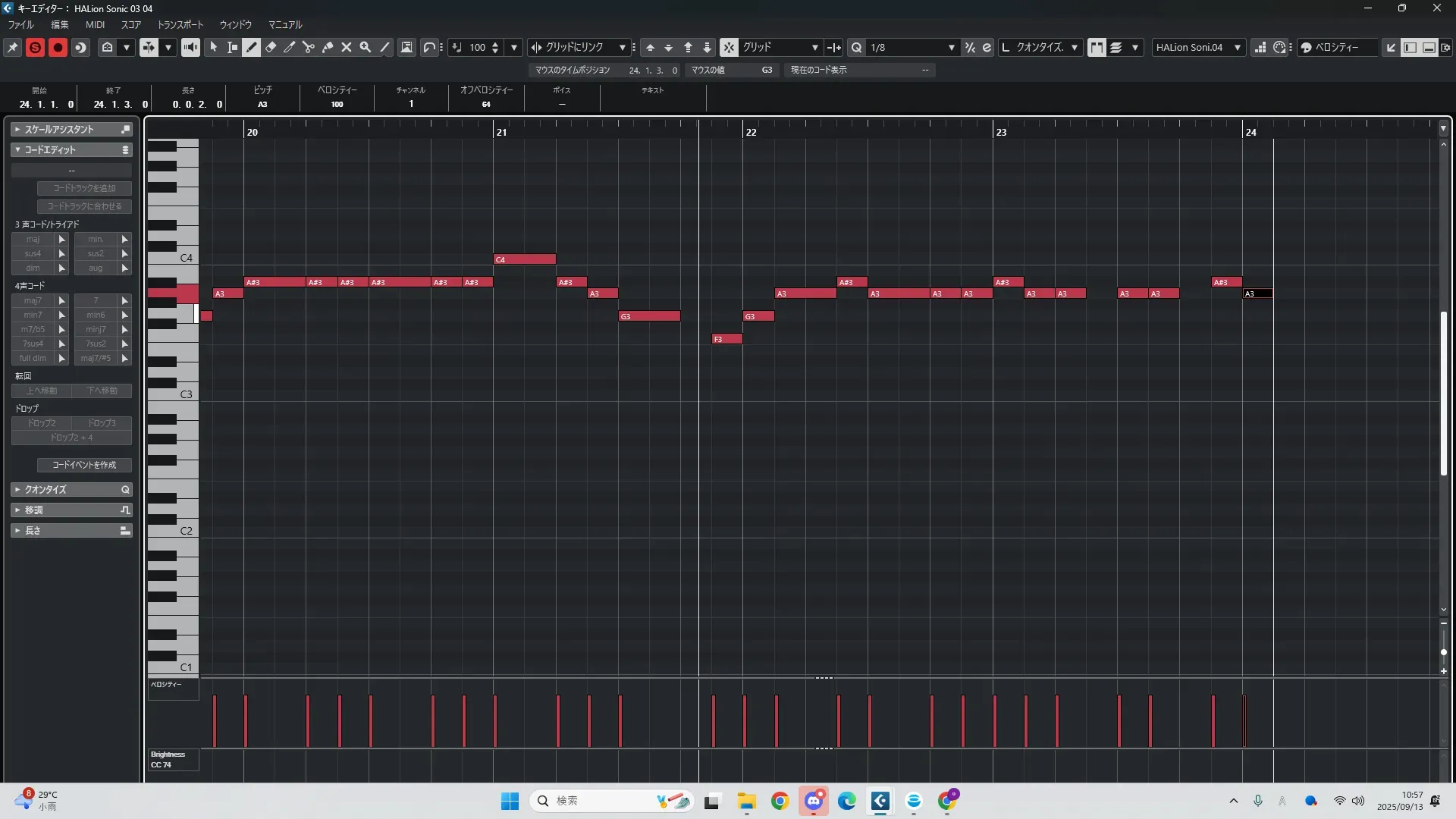Select the Line tool
The height and width of the screenshot is (819, 1456).
click(x=384, y=47)
